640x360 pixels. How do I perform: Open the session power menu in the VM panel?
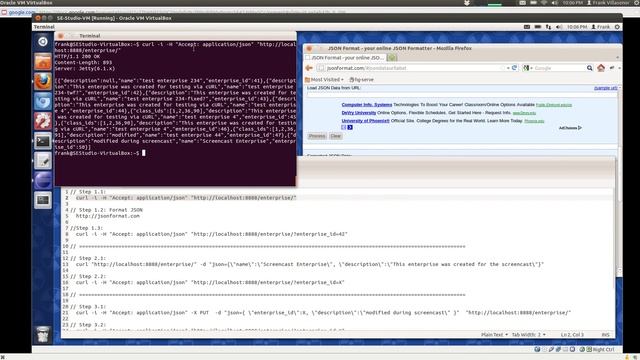click(617, 27)
